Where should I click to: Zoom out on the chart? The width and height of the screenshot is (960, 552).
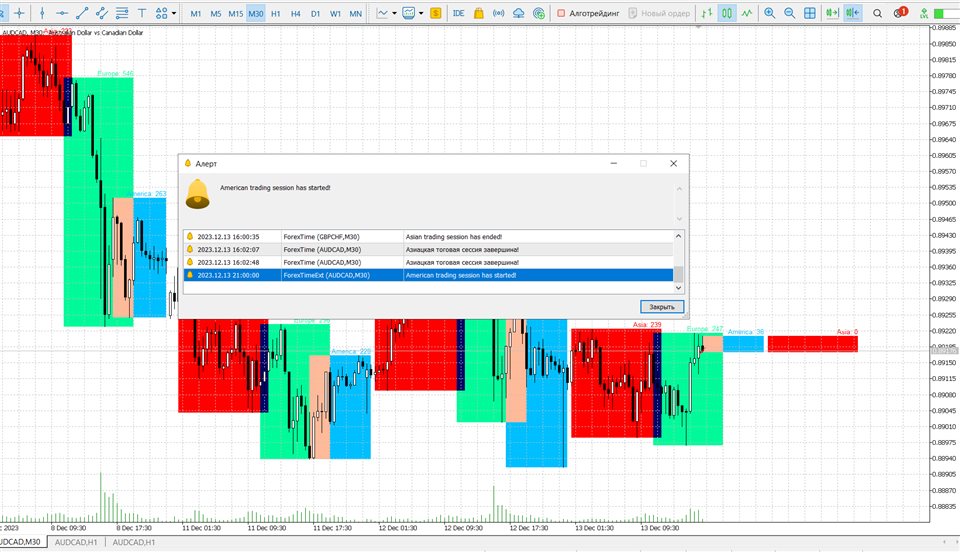790,13
